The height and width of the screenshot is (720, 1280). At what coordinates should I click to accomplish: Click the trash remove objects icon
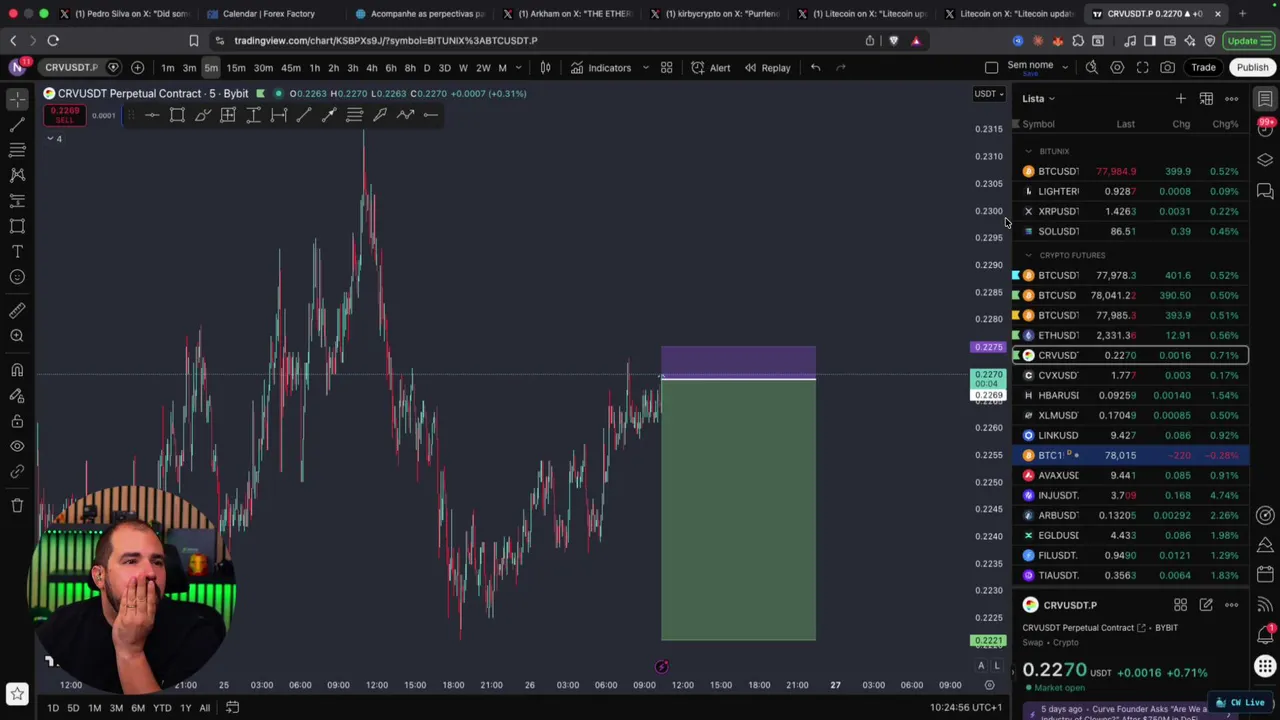pos(17,505)
